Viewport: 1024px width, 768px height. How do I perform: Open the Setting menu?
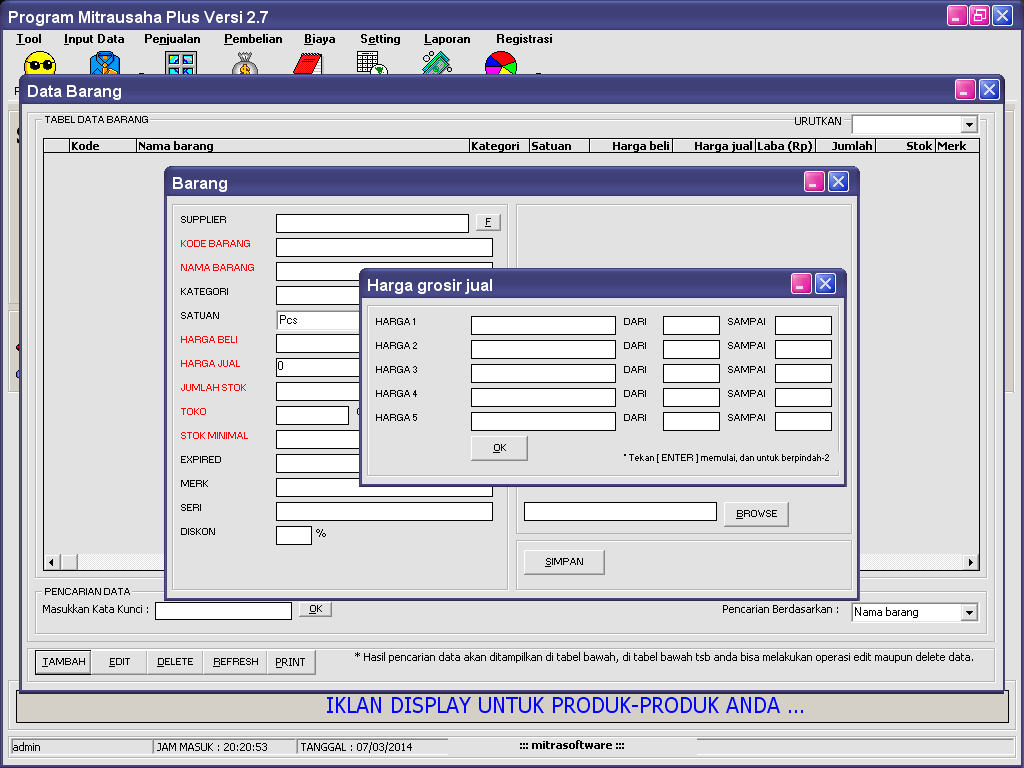point(381,39)
